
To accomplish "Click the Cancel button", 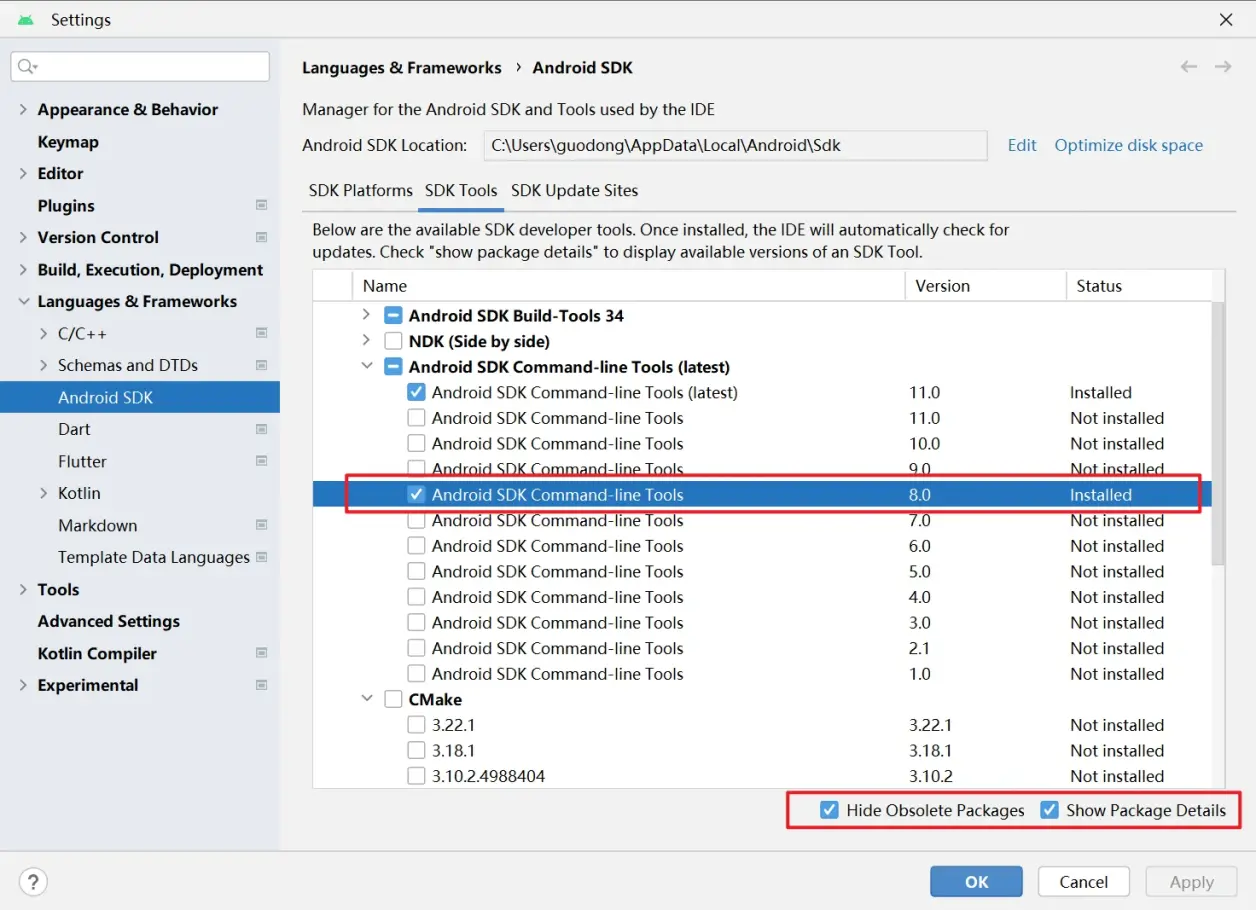I will tap(1083, 881).
